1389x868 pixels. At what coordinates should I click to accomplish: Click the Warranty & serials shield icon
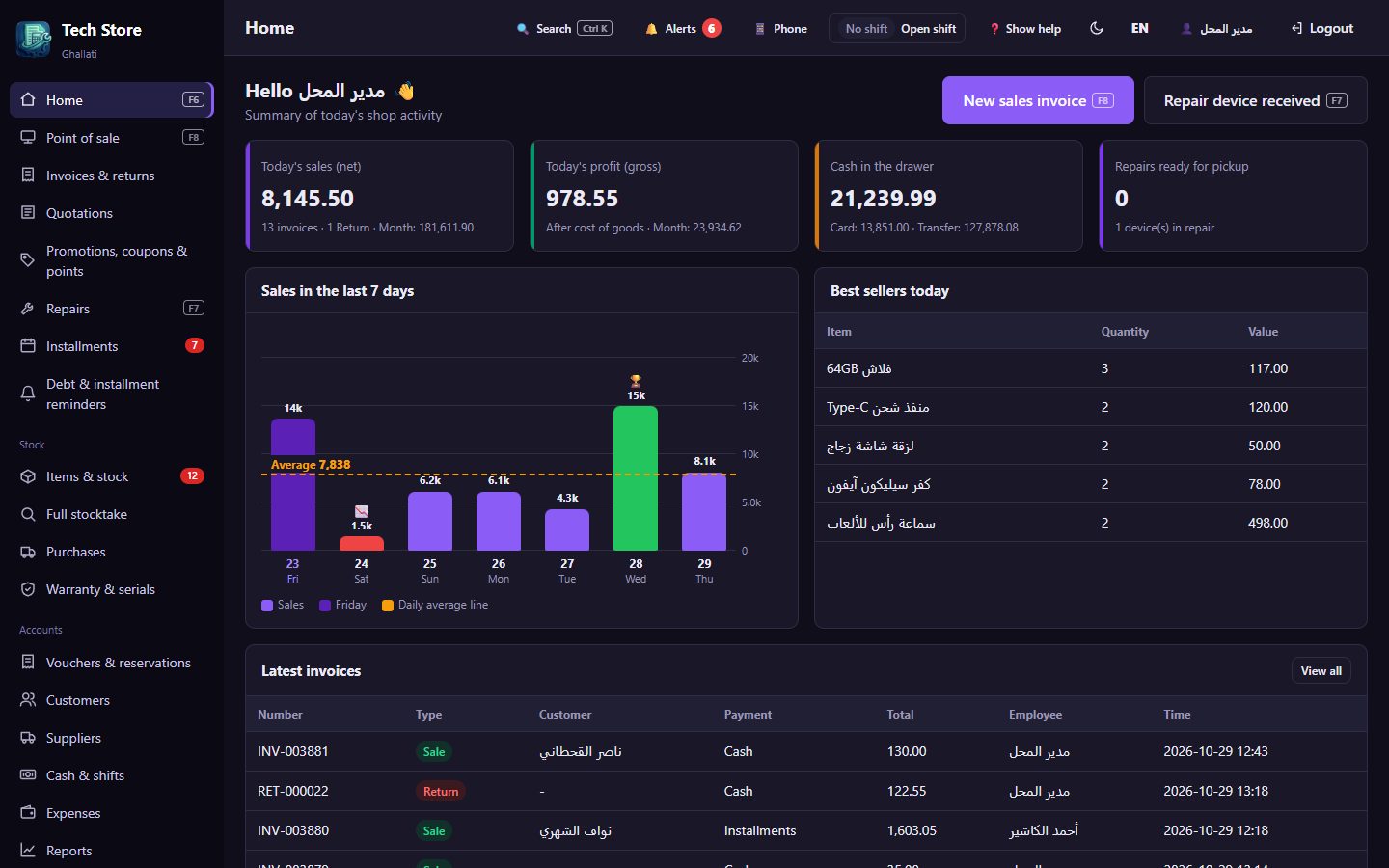click(x=28, y=589)
